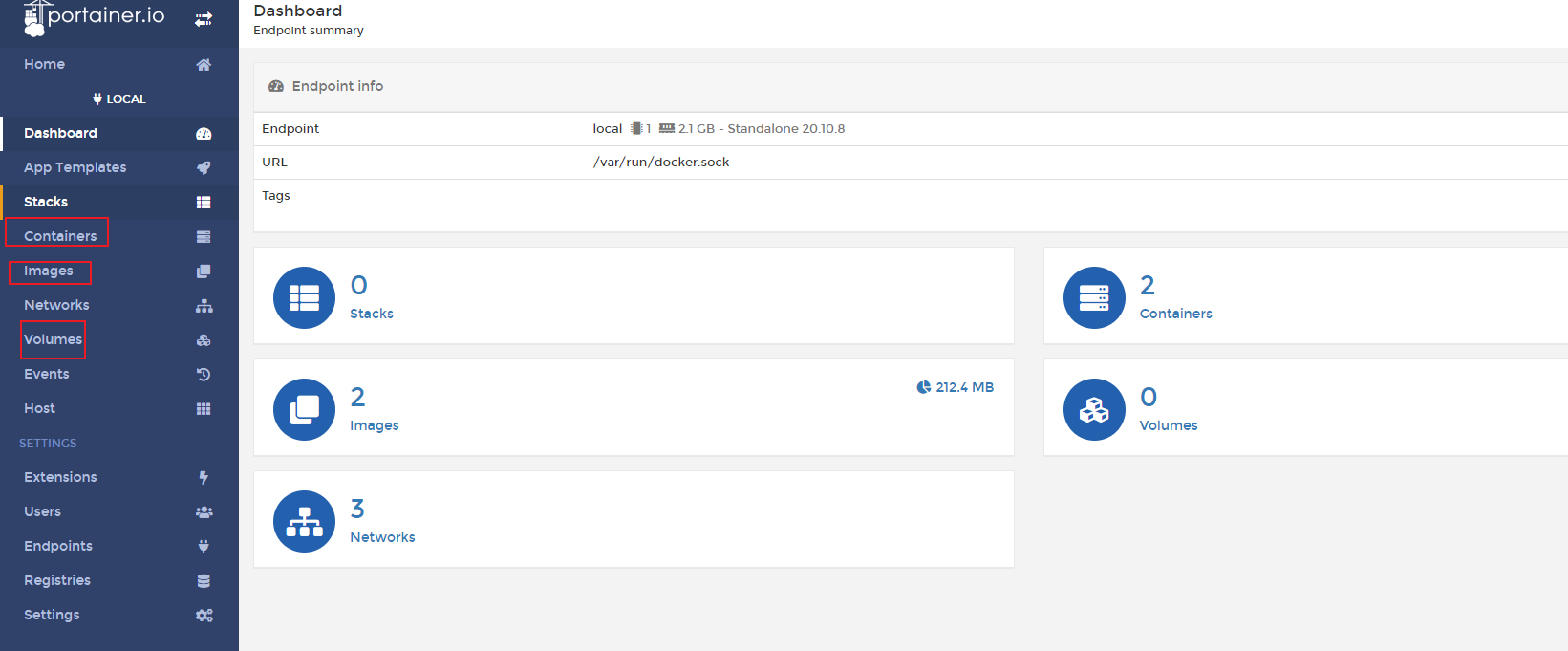
Task: Click the CPU icon beside local
Action: coord(636,128)
